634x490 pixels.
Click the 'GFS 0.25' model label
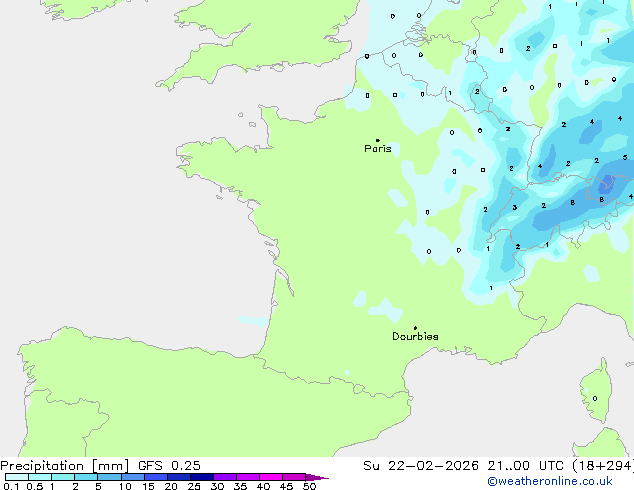point(169,466)
